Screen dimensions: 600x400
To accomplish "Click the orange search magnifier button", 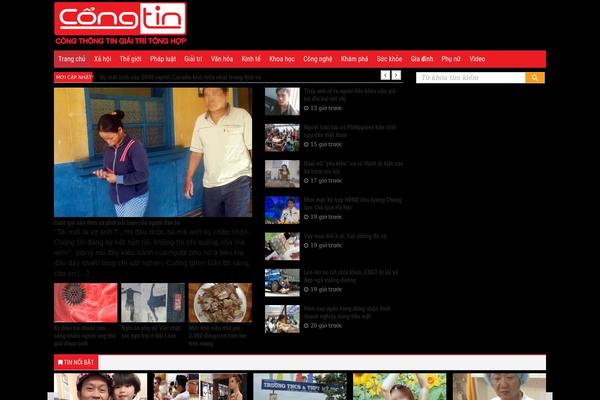I will (535, 78).
